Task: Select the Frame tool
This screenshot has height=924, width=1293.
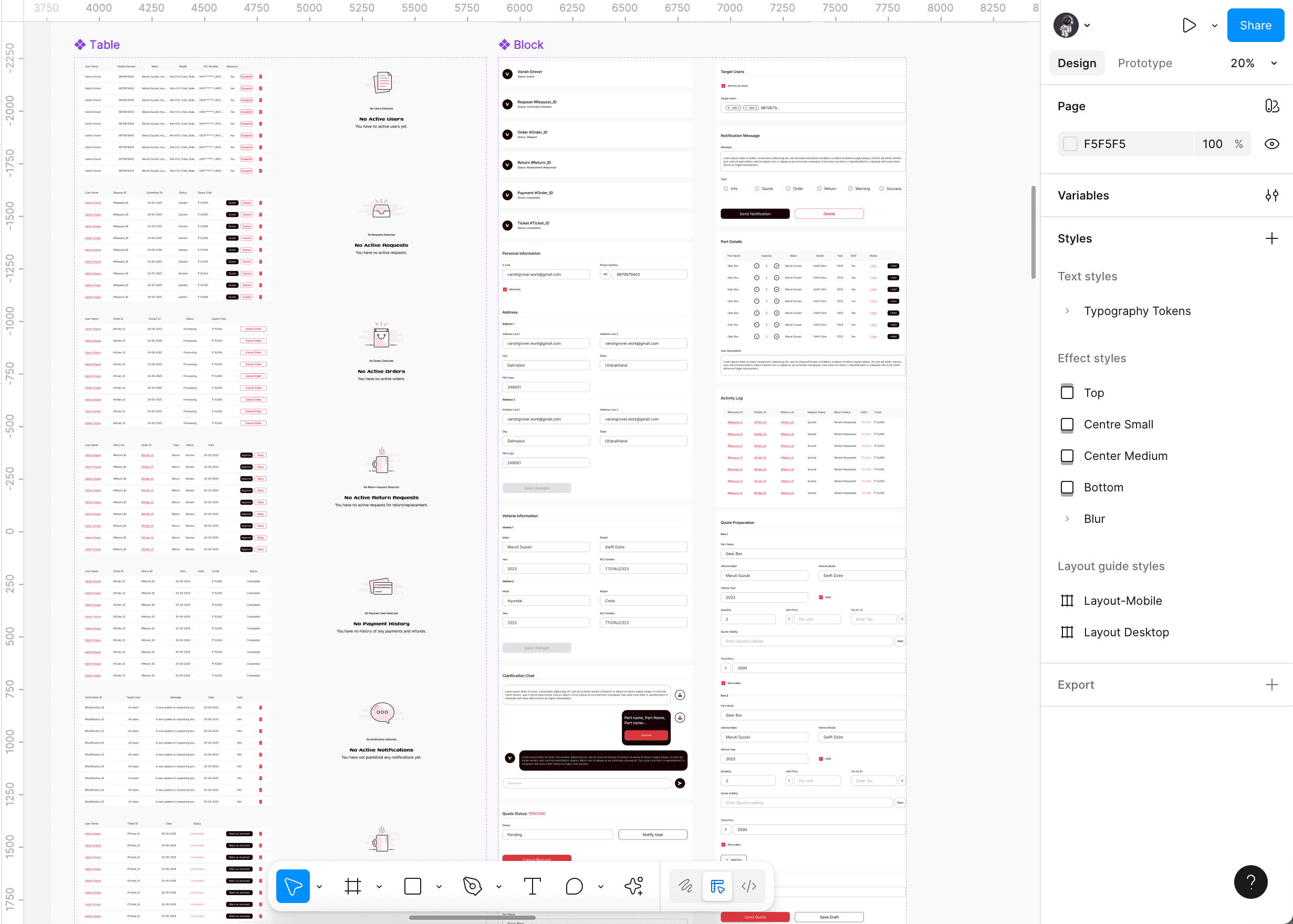Action: (x=353, y=886)
